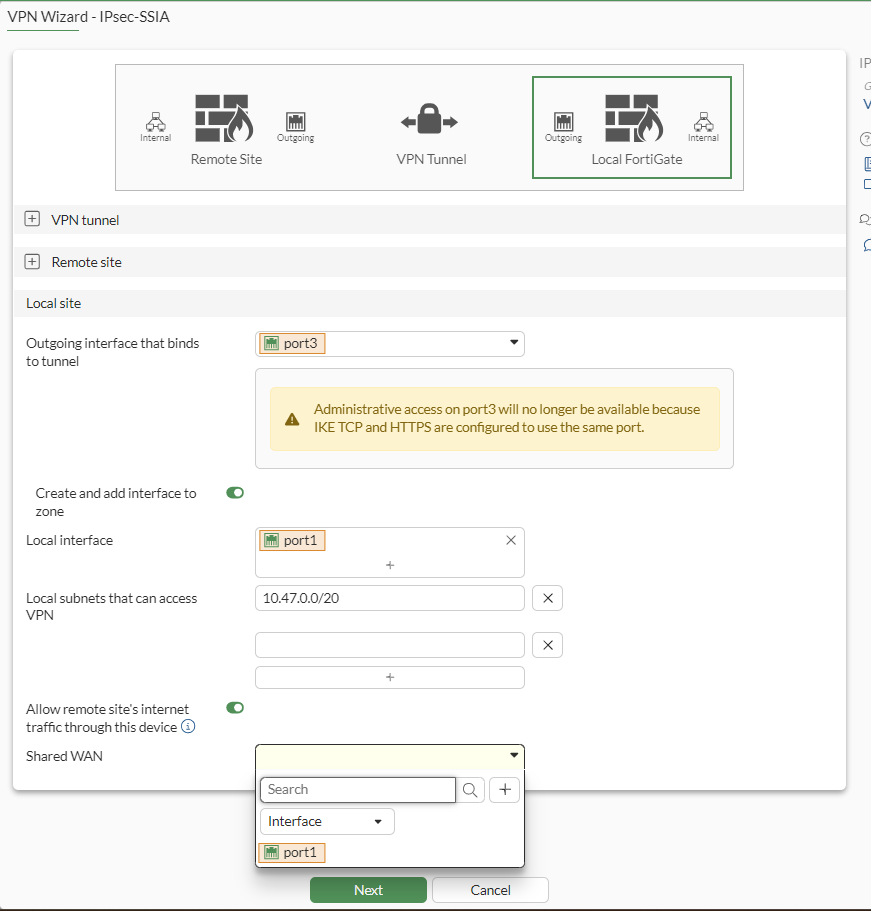Open the Shared WAN dropdown
The width and height of the screenshot is (871, 911).
point(390,756)
